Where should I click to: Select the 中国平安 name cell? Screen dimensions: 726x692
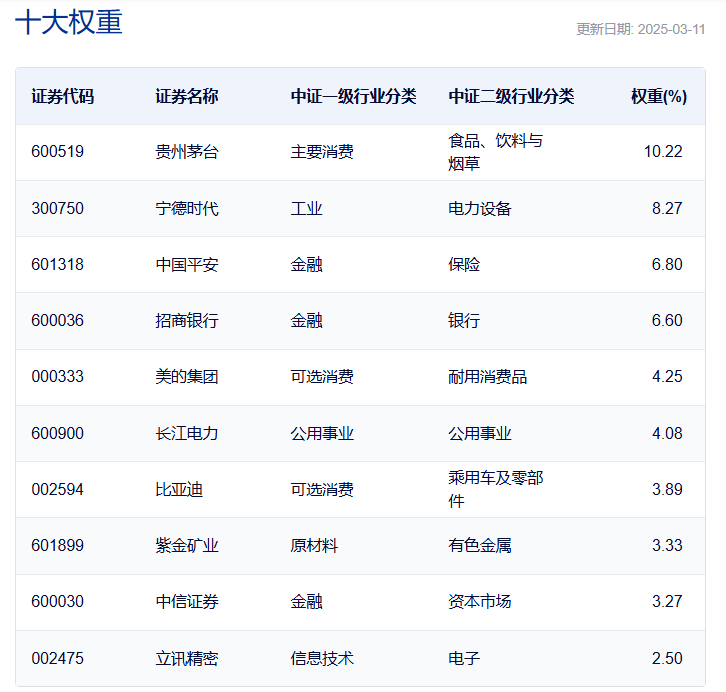pyautogui.click(x=187, y=264)
